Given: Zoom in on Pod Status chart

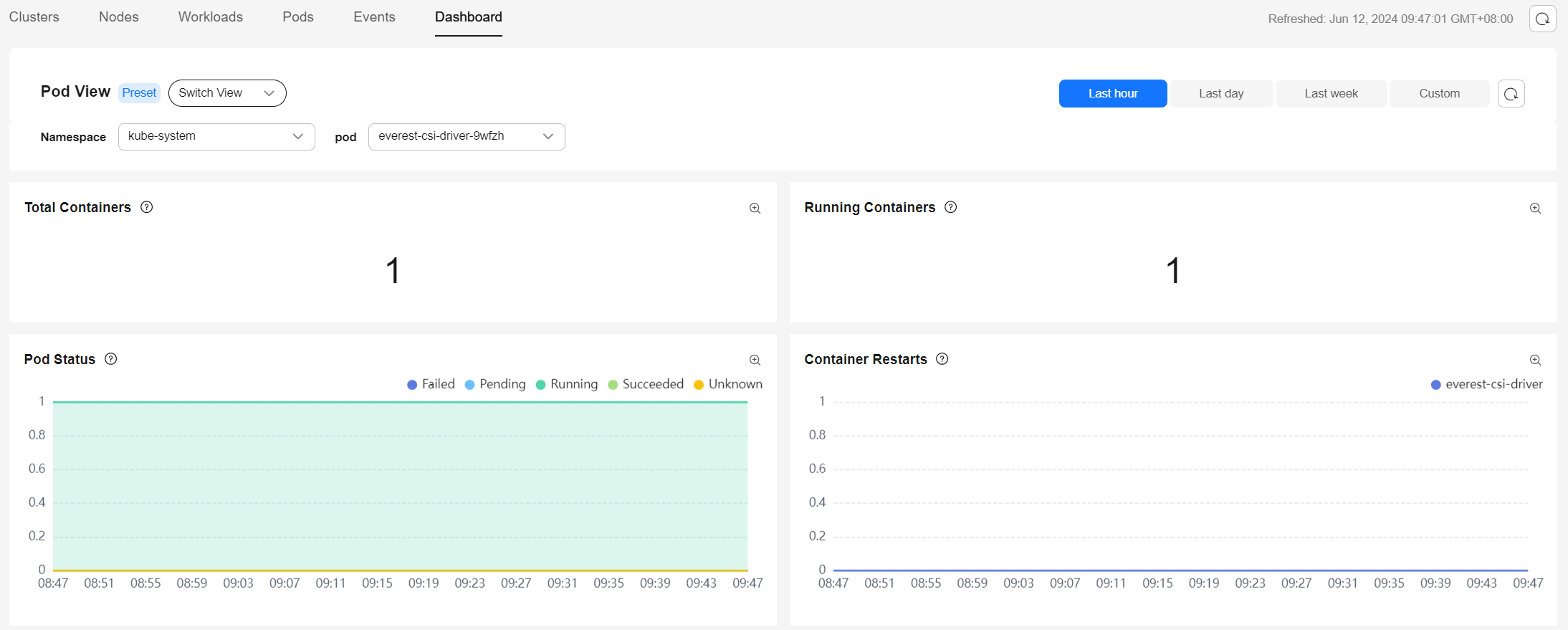Looking at the screenshot, I should tap(755, 361).
